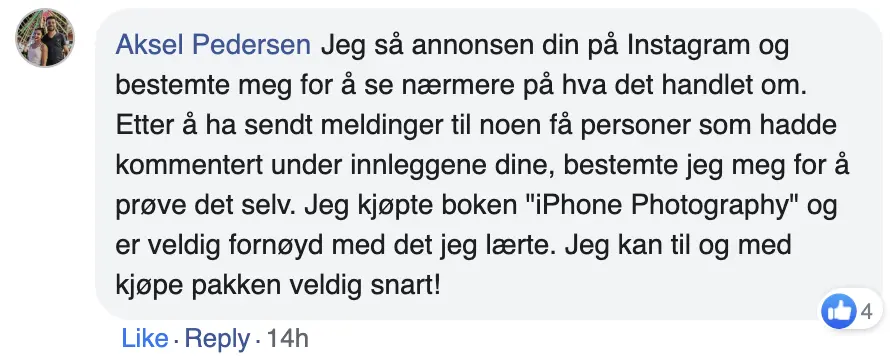Open Aksel Pedersen's profile picture
This screenshot has height=362, width=890.
(x=45, y=37)
